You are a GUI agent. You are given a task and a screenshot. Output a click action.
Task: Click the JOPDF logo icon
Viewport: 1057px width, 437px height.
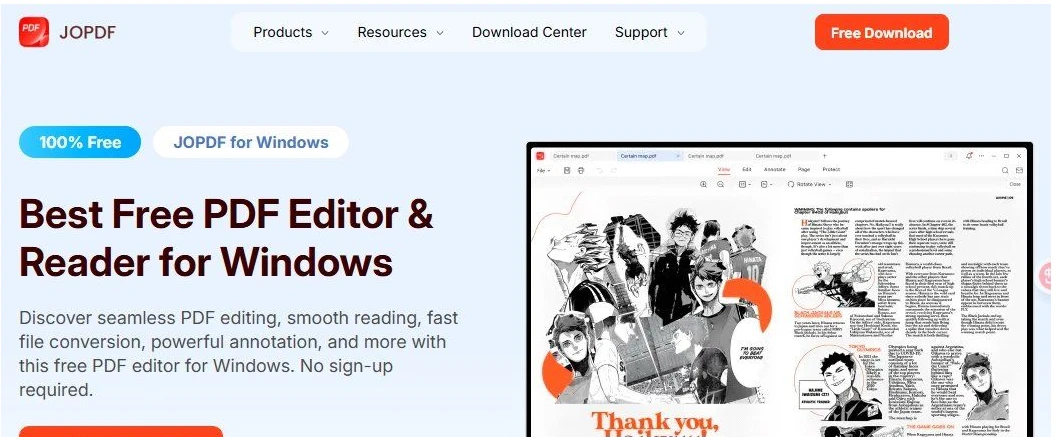pos(34,32)
